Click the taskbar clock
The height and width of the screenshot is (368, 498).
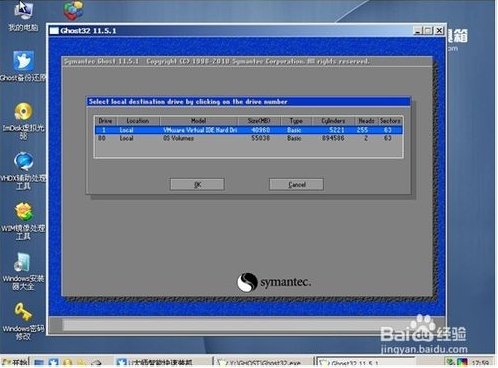coord(480,363)
